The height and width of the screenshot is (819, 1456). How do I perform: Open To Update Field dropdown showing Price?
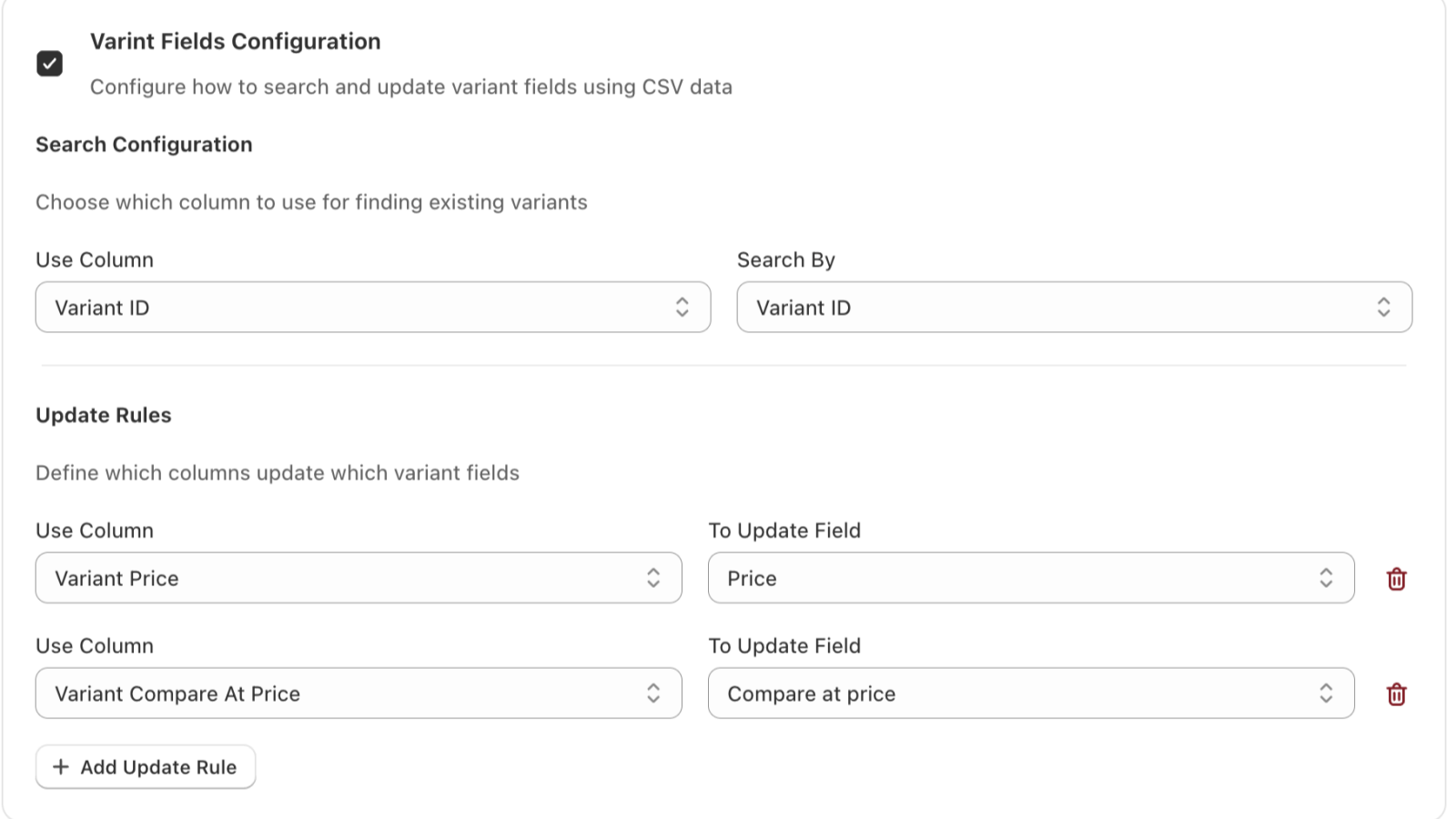[1031, 578]
